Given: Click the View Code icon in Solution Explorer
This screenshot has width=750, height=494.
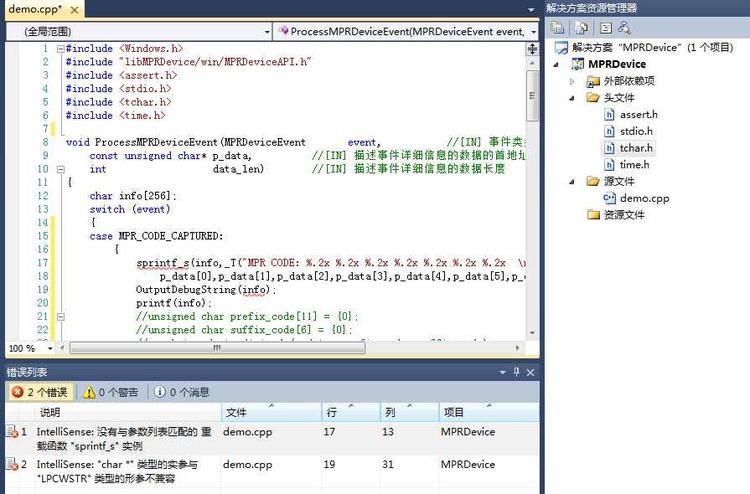Looking at the screenshot, I should click(605, 27).
